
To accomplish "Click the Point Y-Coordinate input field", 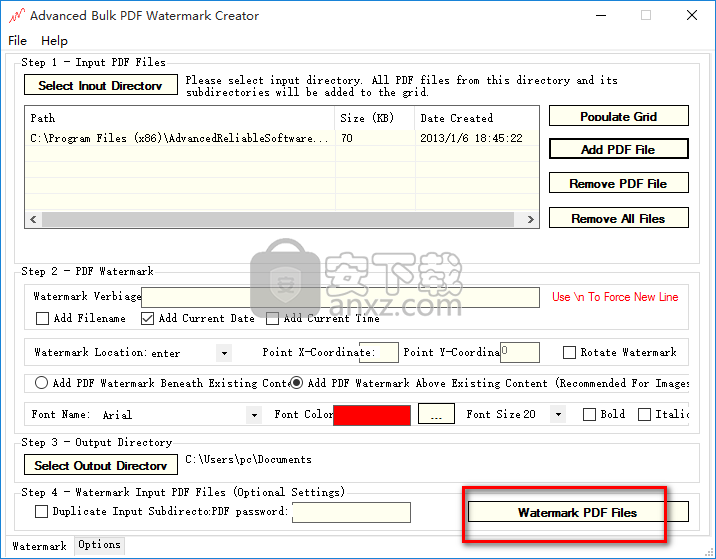I will click(520, 353).
